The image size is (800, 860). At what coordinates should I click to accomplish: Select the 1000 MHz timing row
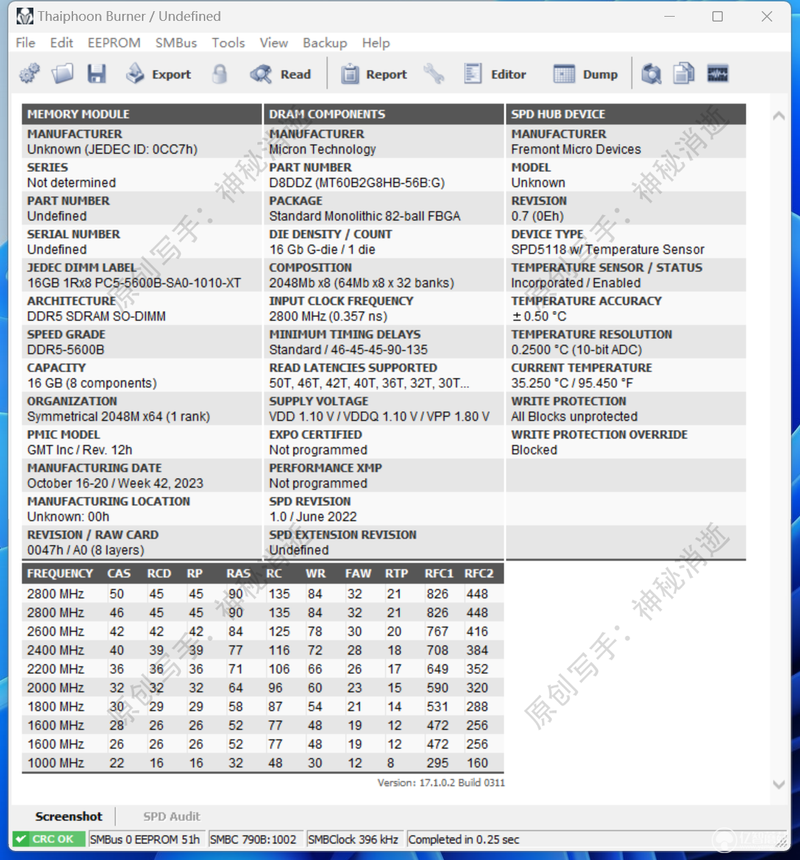coord(263,763)
